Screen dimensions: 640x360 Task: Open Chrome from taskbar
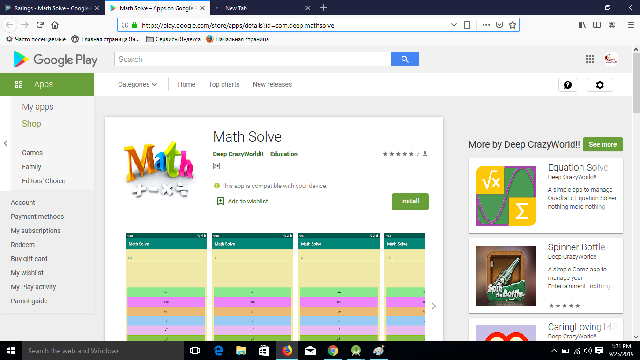click(x=333, y=351)
